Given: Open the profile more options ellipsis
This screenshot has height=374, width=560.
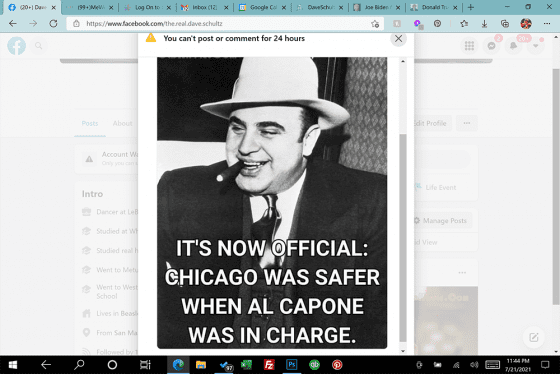Looking at the screenshot, I should pos(466,123).
